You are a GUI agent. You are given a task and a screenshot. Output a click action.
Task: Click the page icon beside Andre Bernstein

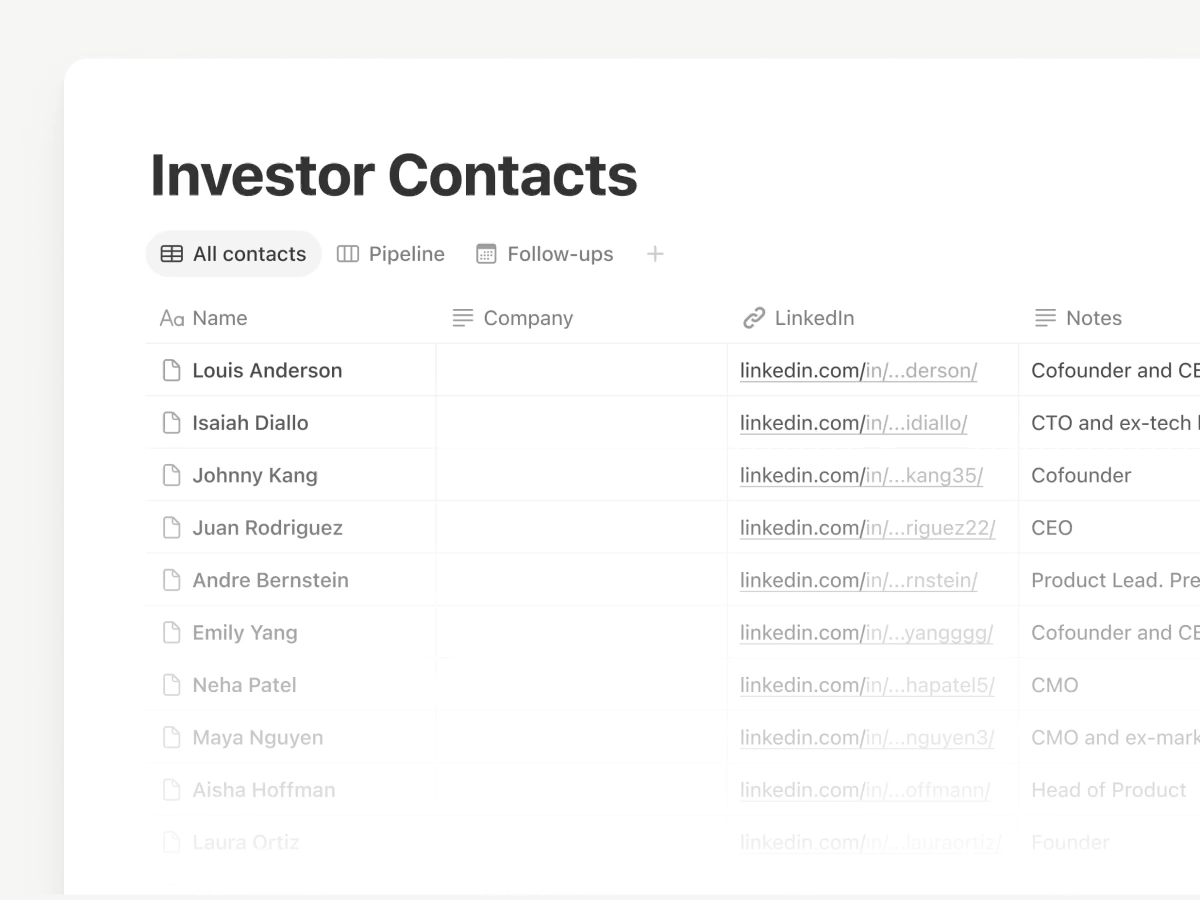[172, 580]
